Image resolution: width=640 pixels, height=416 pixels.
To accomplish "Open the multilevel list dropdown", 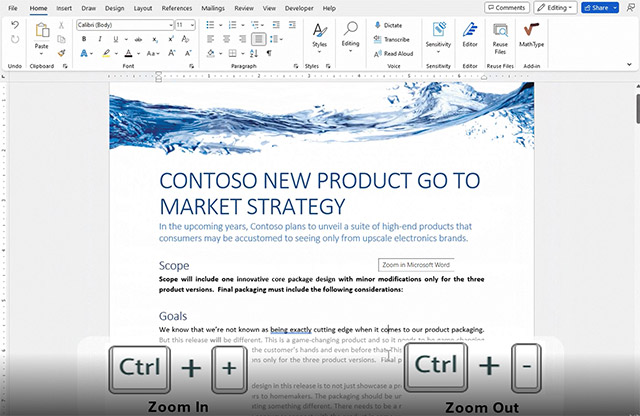I will (262, 25).
